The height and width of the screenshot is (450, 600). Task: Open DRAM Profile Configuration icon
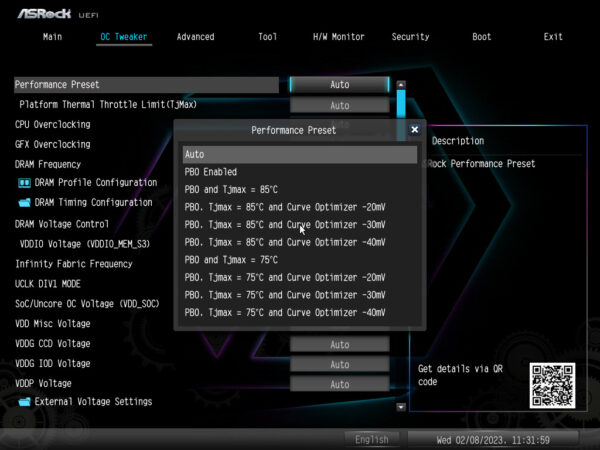pos(25,183)
